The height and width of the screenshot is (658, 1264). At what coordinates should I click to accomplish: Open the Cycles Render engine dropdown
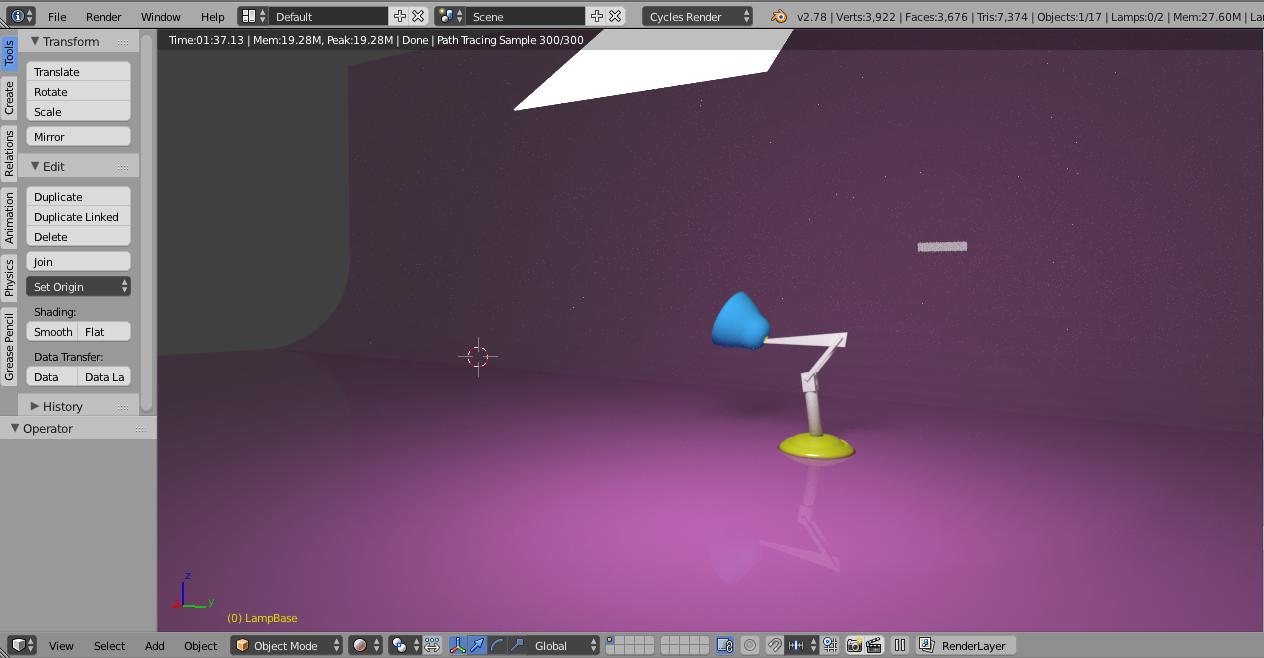(x=699, y=16)
